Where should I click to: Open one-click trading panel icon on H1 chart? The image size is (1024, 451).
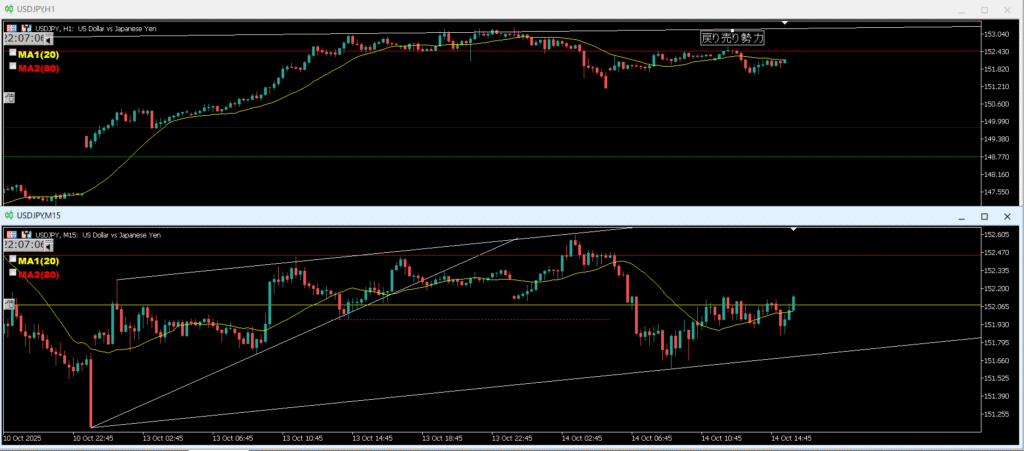[x=11, y=29]
